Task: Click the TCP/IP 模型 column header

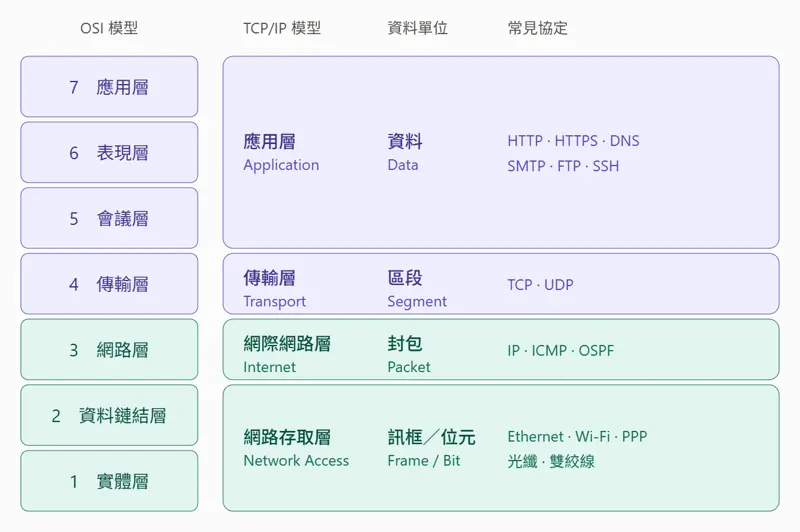Action: [282, 28]
